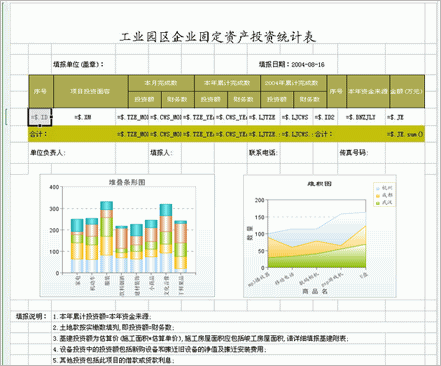Image resolution: width=441 pixels, height=366 pixels.
Task: Select 财务数 header under 本月完成数
Action: tap(178, 99)
